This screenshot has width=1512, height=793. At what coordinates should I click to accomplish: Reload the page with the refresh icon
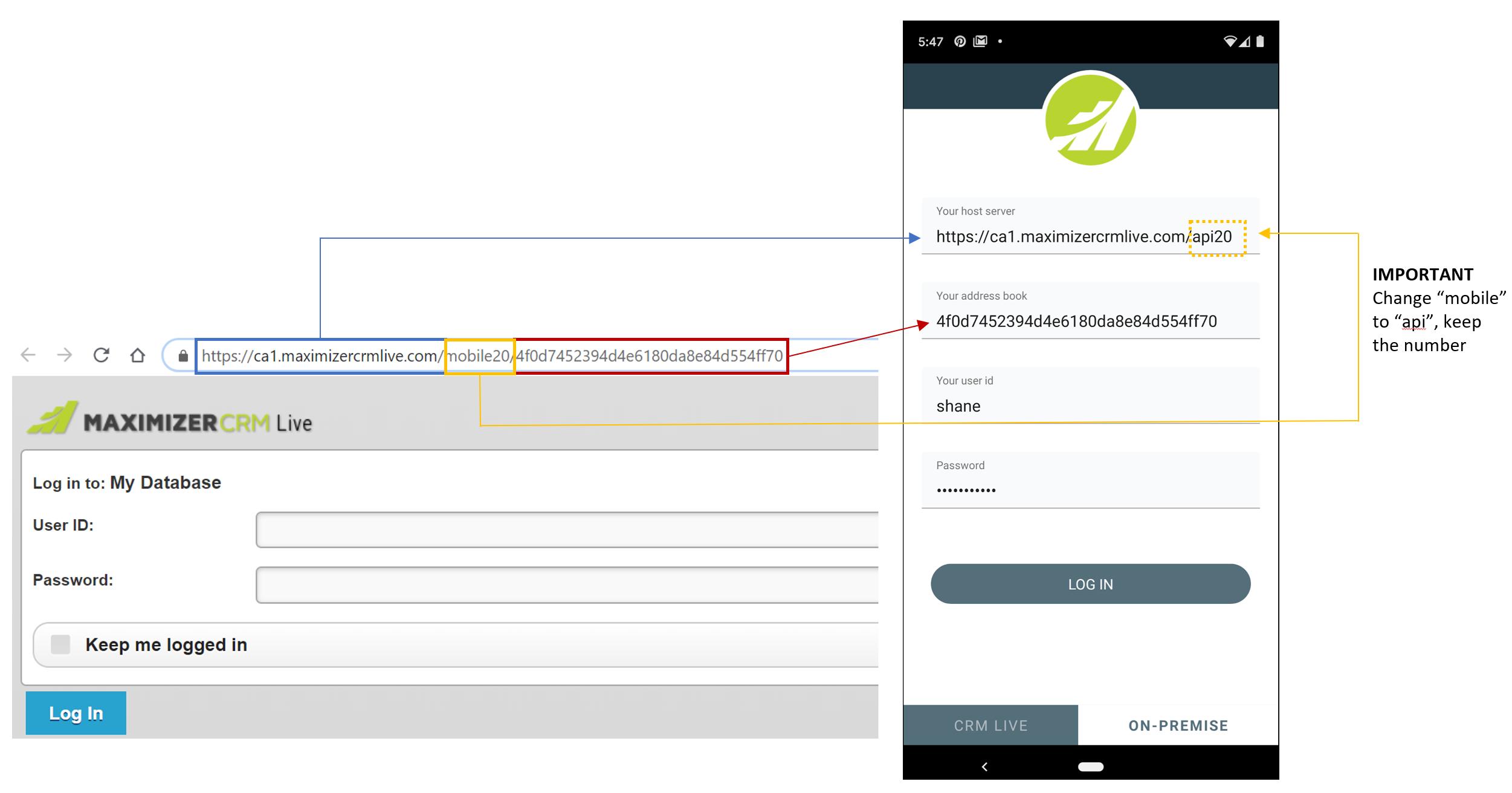pos(102,355)
